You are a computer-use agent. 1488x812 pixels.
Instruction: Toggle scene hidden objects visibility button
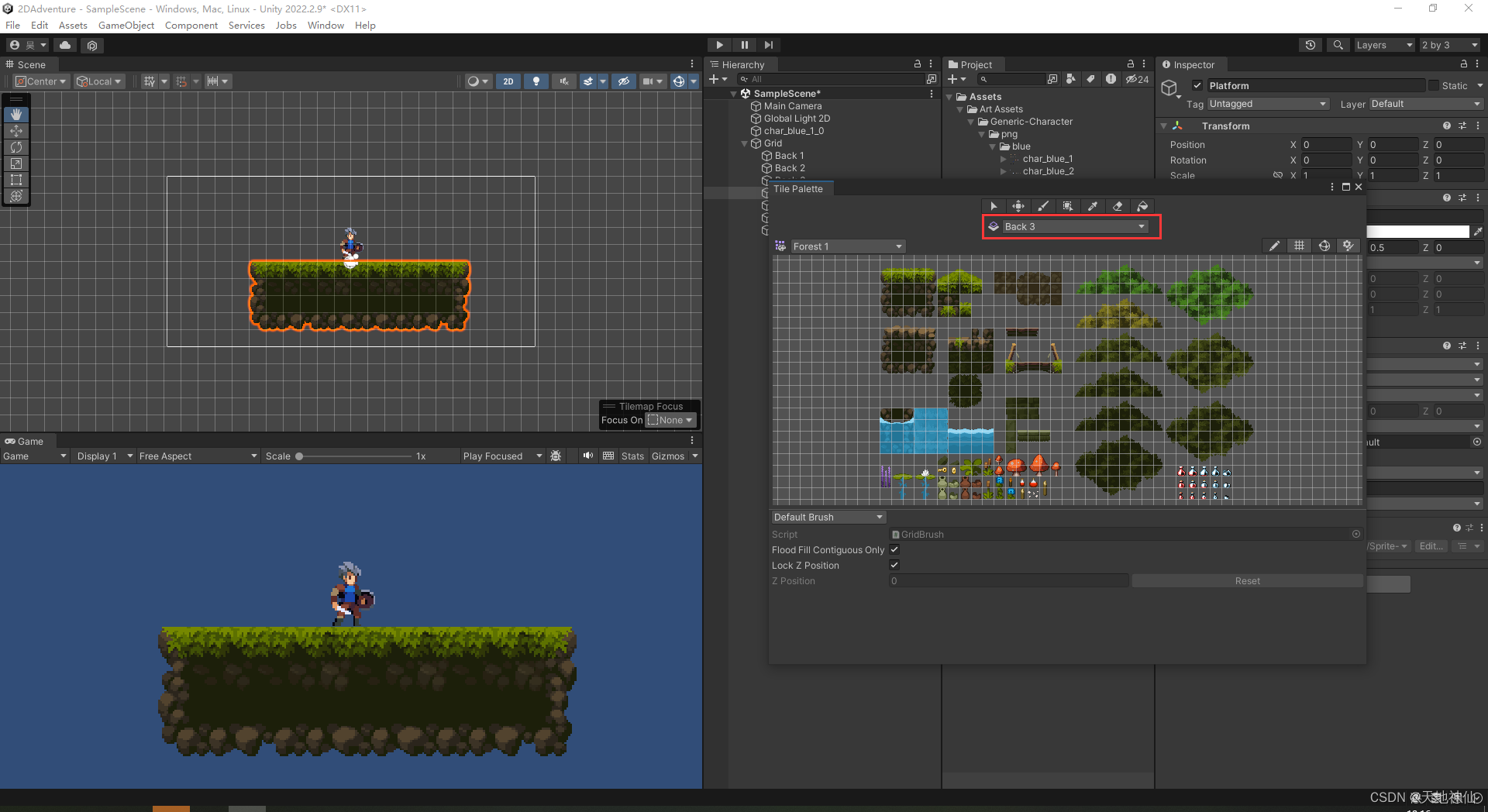[x=623, y=81]
